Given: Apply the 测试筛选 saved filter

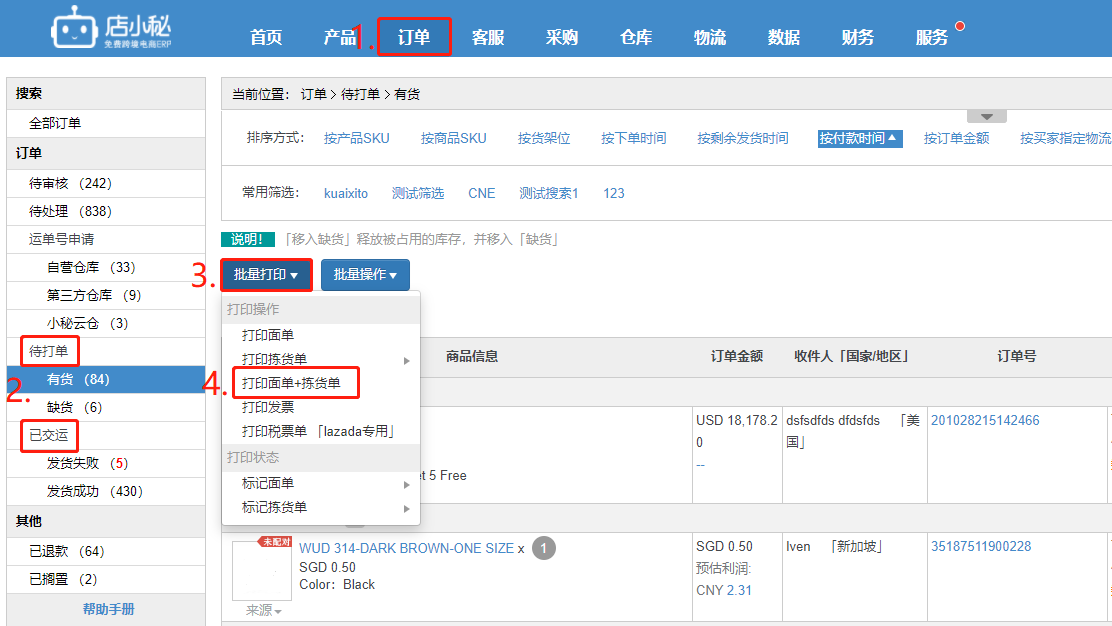Looking at the screenshot, I should click(418, 194).
